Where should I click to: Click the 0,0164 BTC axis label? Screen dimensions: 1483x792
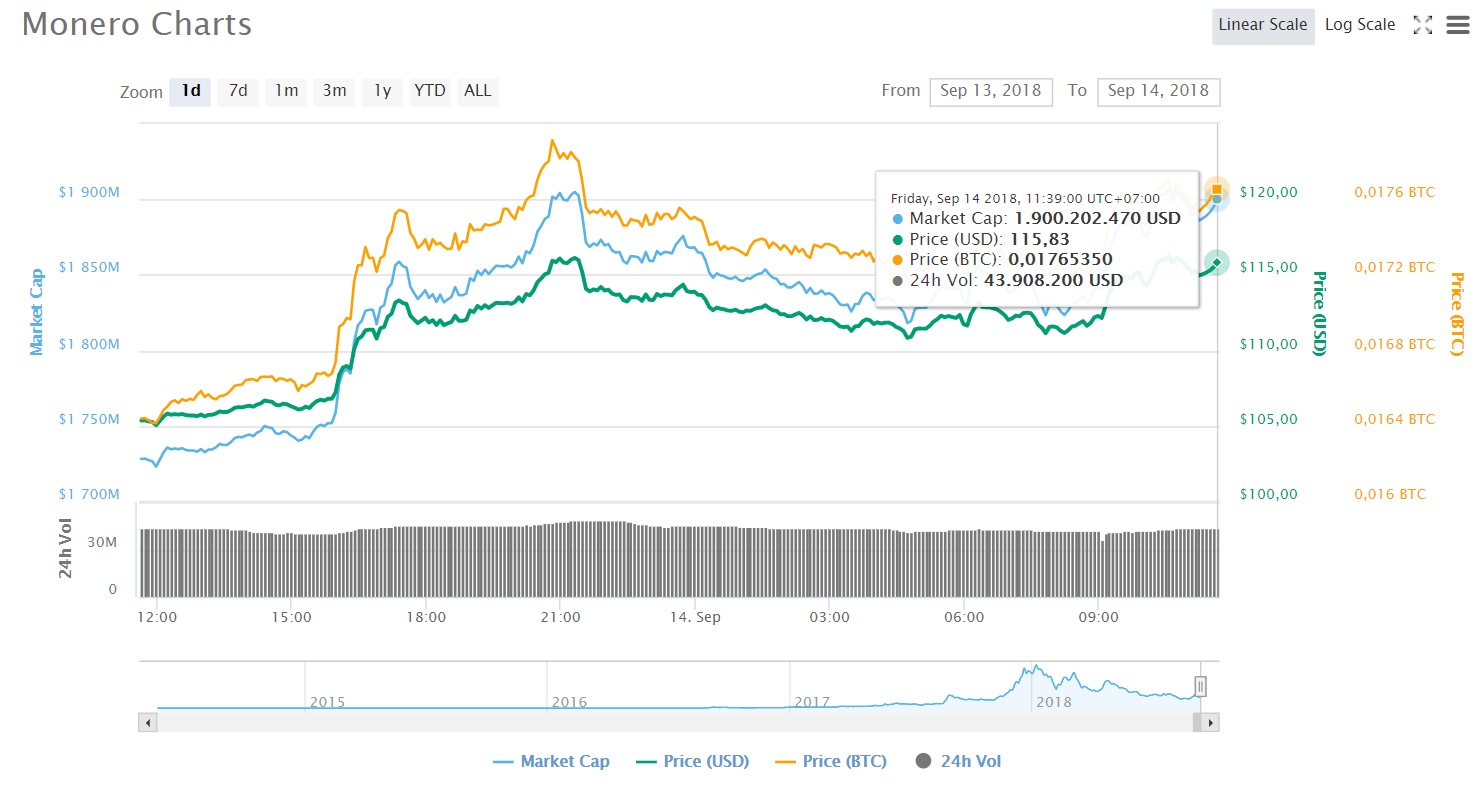1395,419
